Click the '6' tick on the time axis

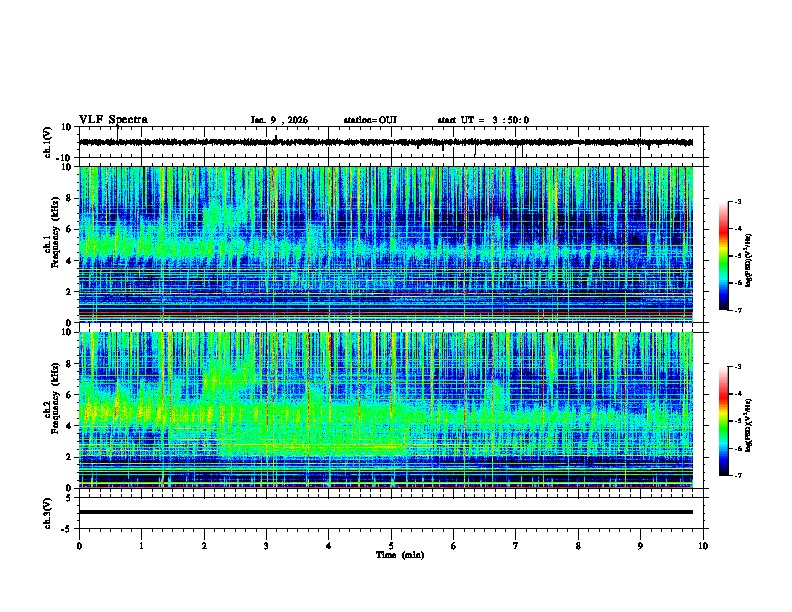click(454, 546)
